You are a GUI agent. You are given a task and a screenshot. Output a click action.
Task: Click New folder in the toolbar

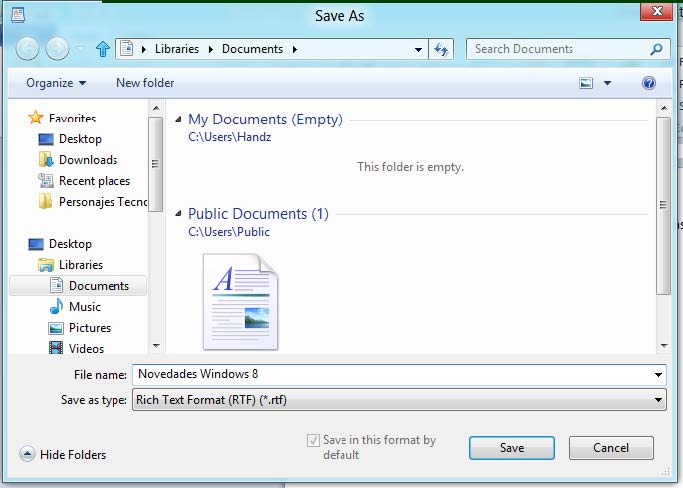[145, 83]
